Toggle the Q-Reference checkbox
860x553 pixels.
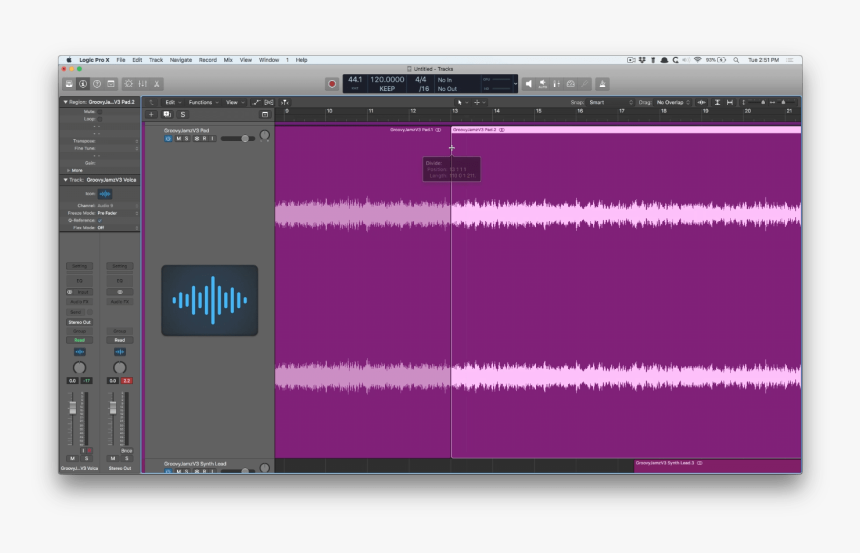[100, 220]
